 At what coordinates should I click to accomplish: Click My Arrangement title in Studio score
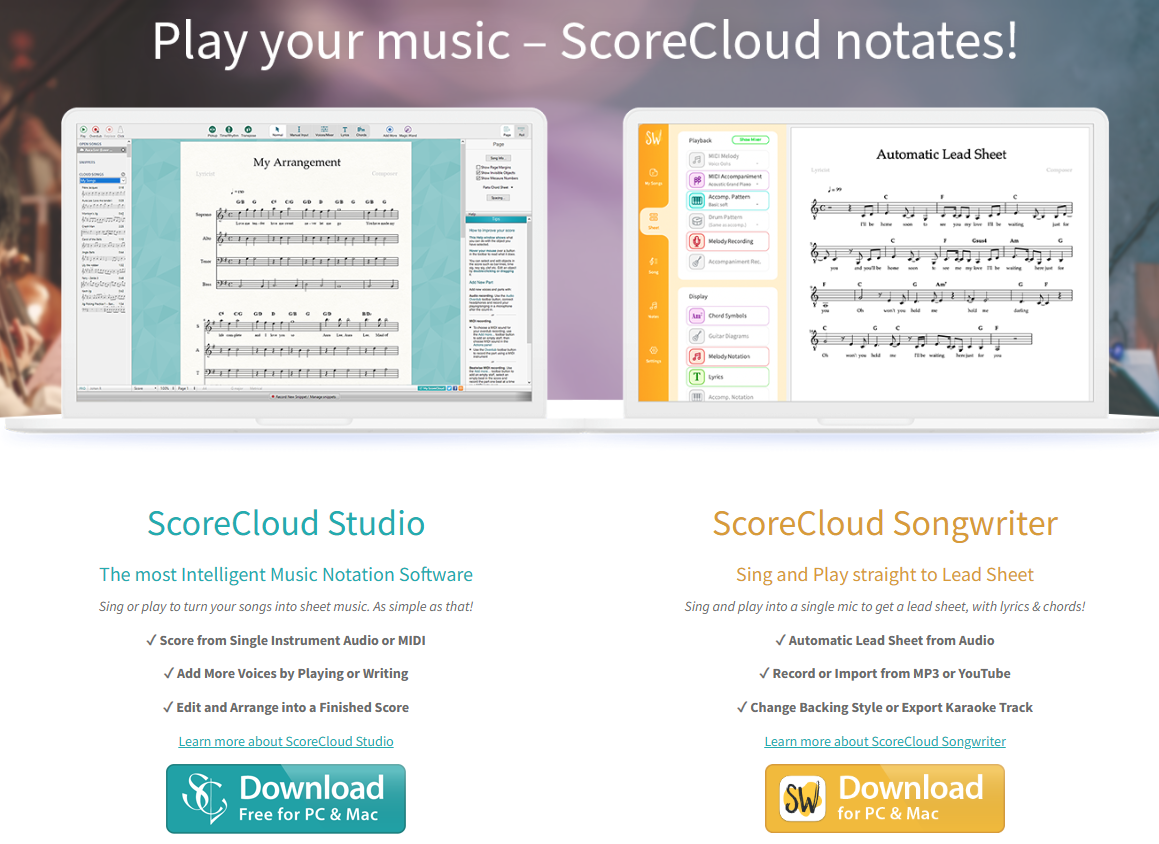[297, 162]
